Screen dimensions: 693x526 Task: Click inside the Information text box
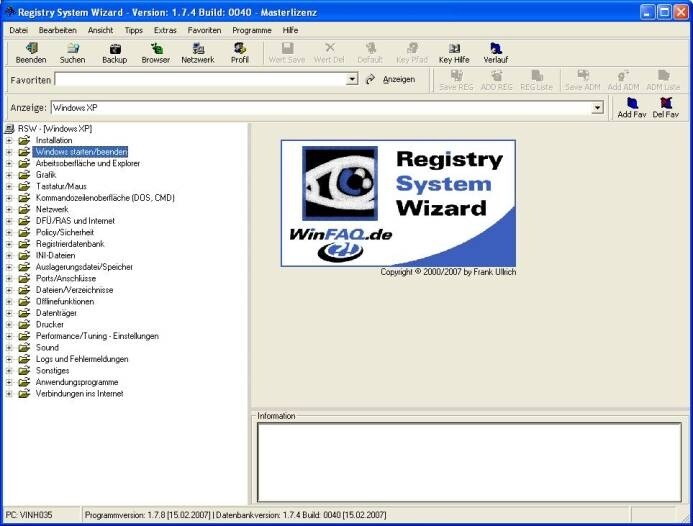point(469,462)
